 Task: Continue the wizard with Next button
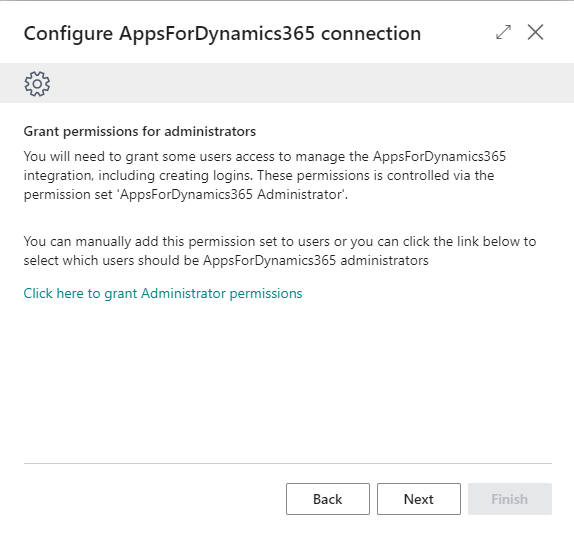click(x=419, y=499)
